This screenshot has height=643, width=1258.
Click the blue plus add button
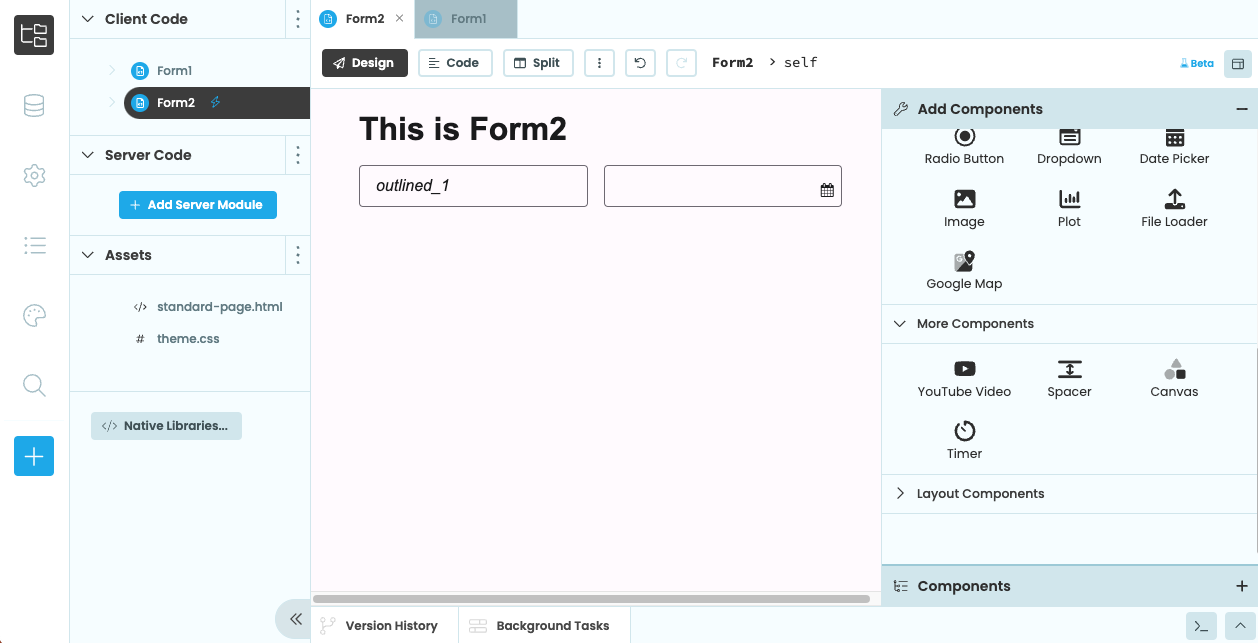[x=34, y=456]
